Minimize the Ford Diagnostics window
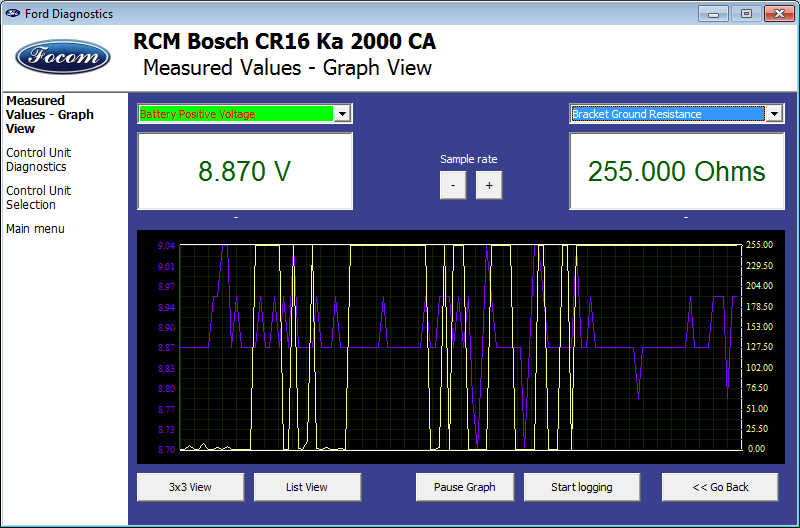Image resolution: width=800 pixels, height=528 pixels. [x=713, y=14]
